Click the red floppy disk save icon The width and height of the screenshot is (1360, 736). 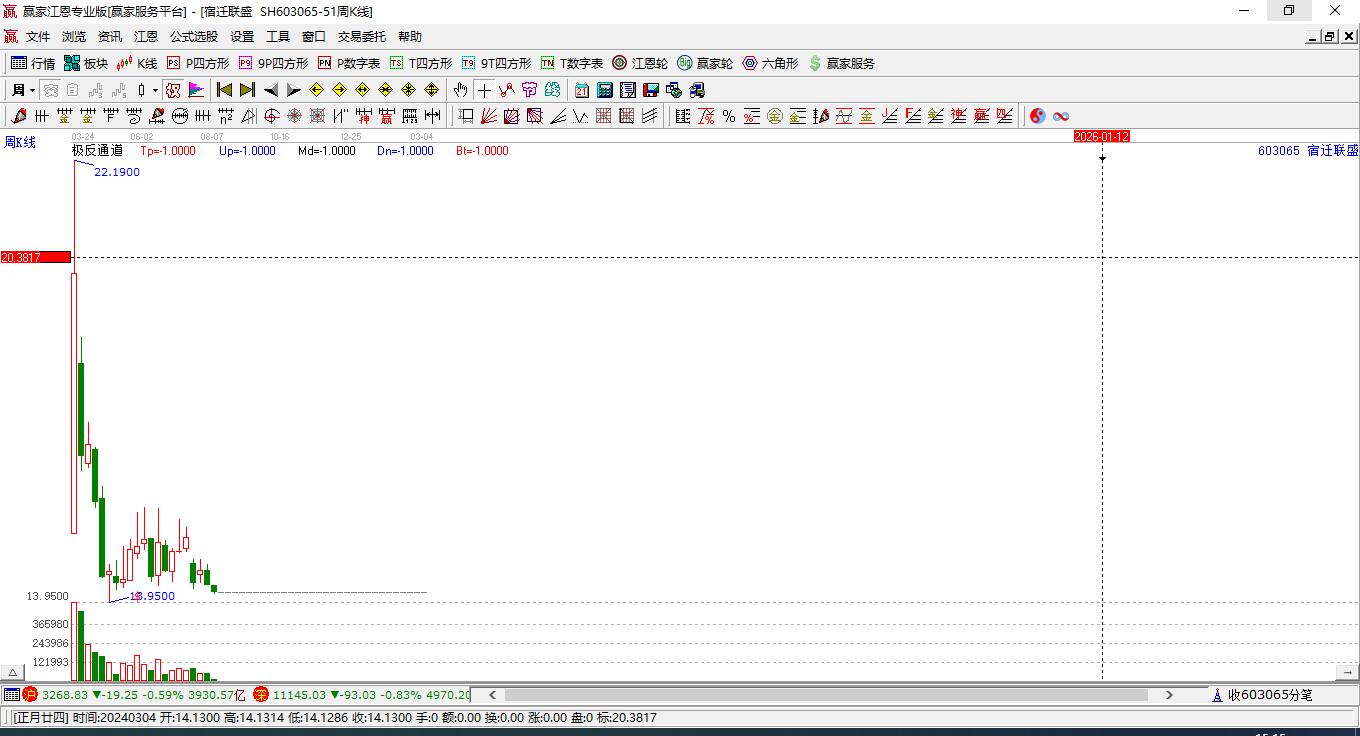pos(651,90)
